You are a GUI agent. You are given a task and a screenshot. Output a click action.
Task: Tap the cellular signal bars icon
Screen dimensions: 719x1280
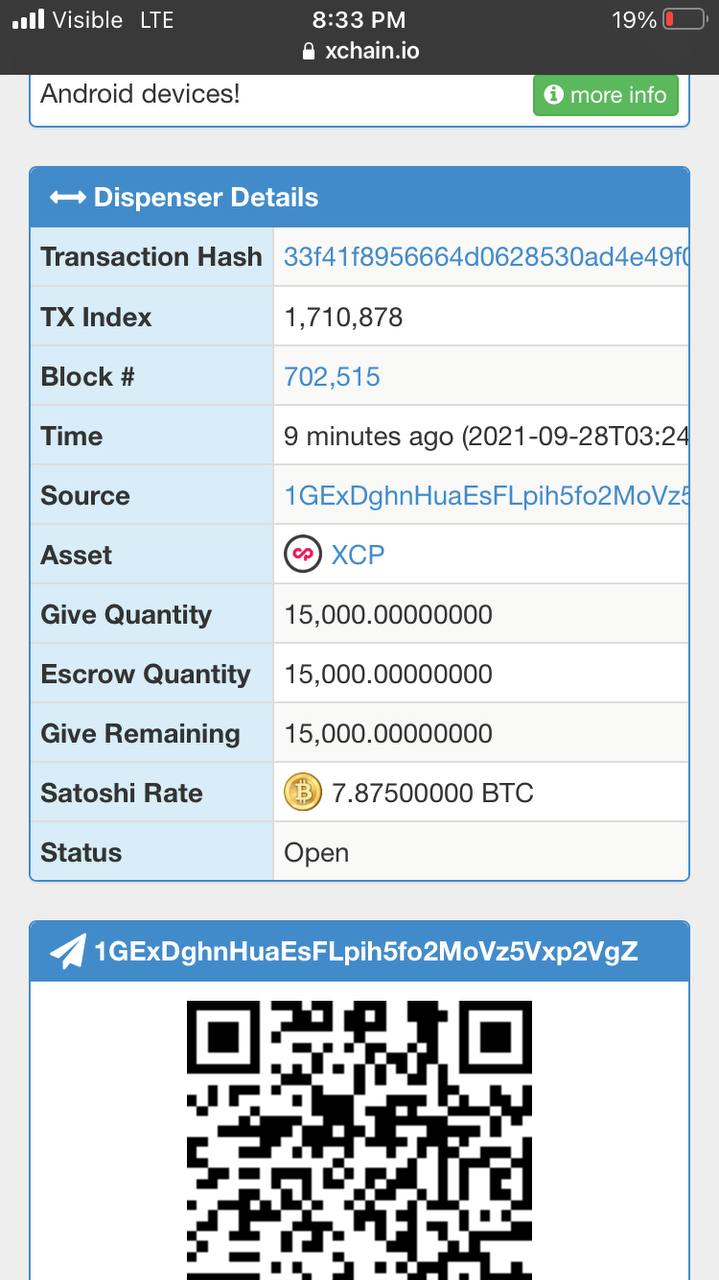28,19
